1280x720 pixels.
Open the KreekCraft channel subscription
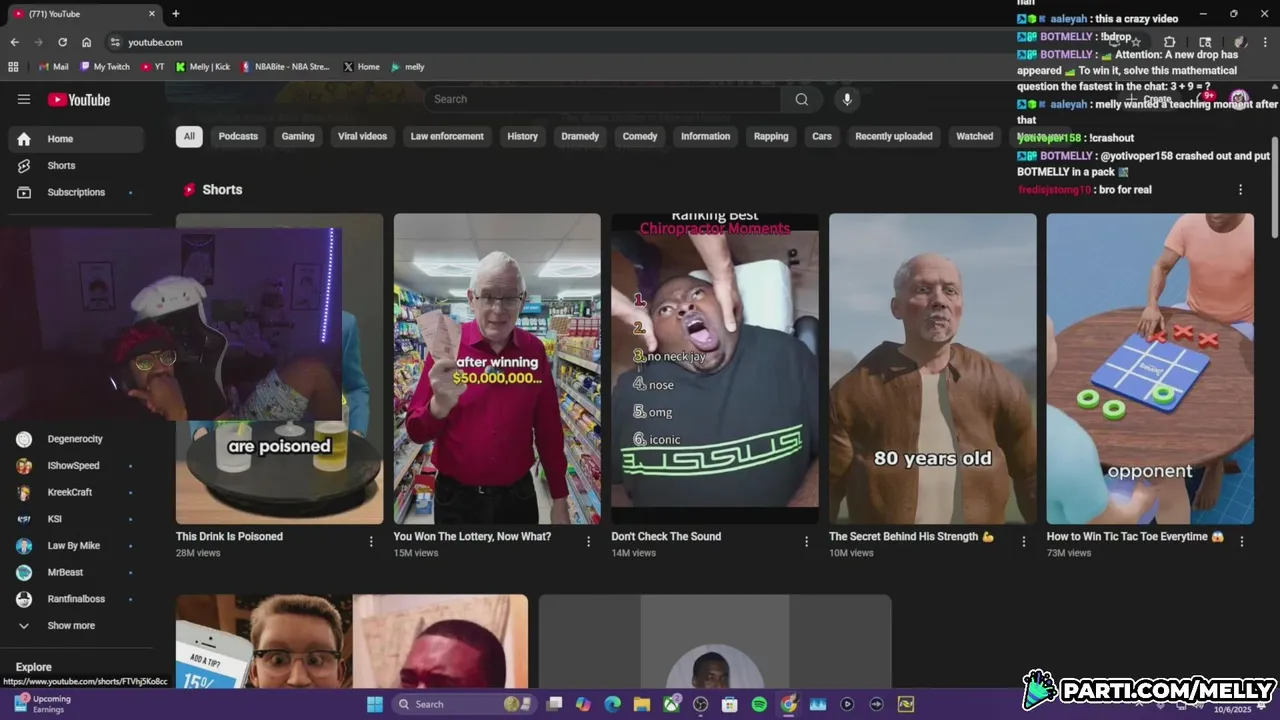coord(75,492)
